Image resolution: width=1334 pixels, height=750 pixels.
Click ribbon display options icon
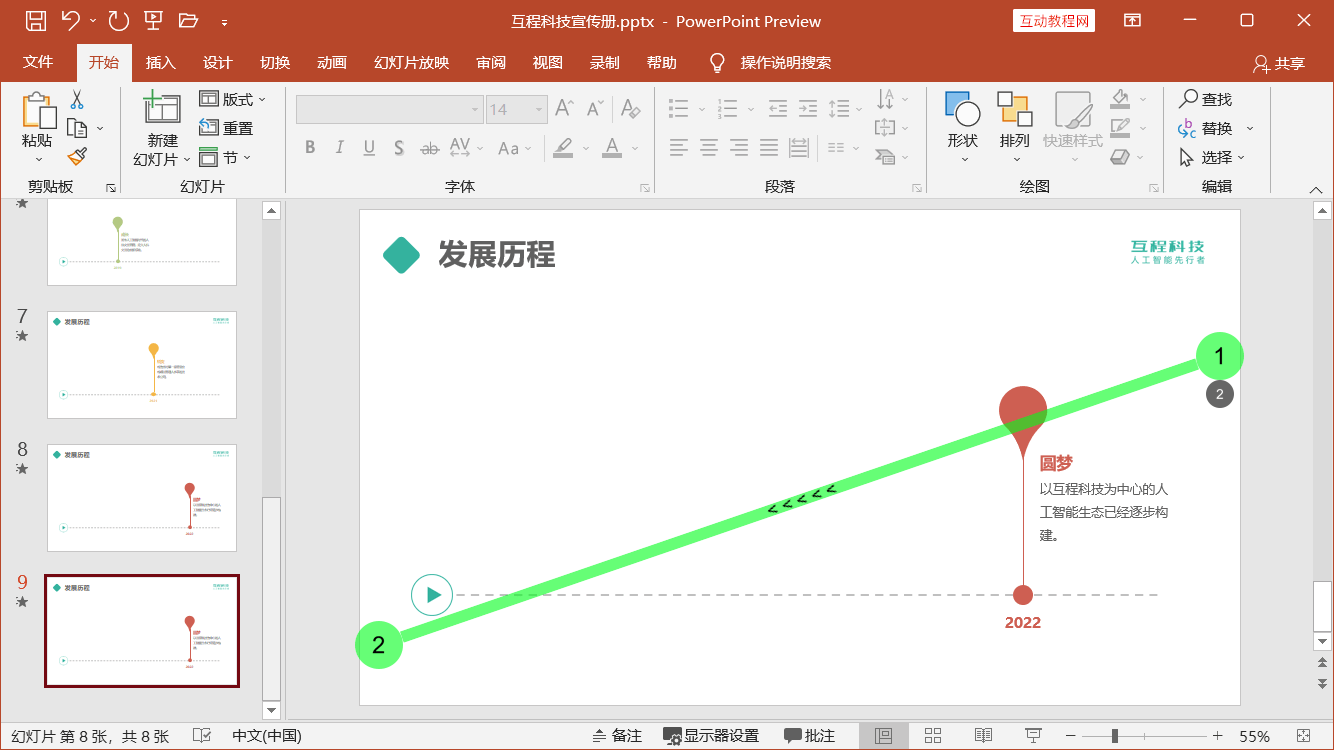point(1132,20)
